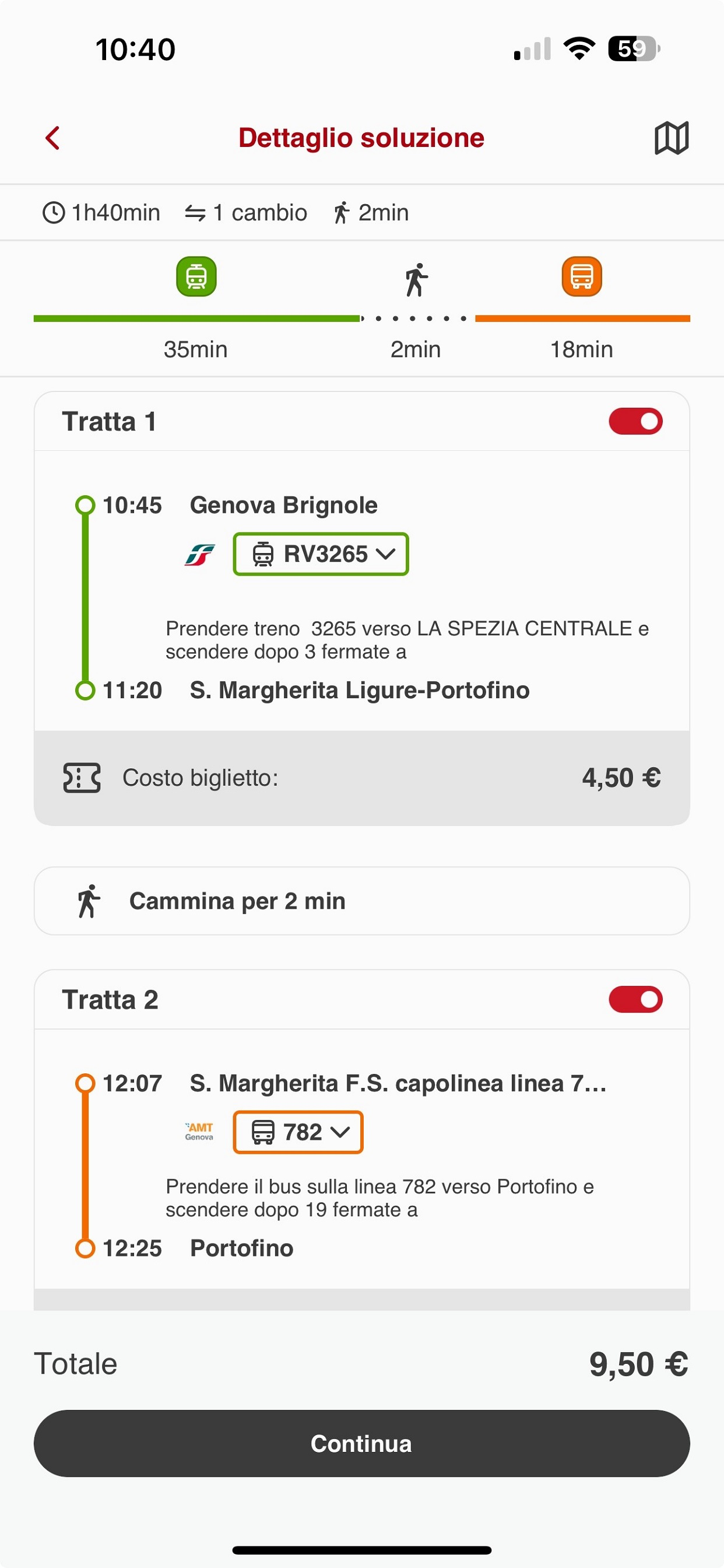Tap the Genova Brignole departure station
The height and width of the screenshot is (1568, 724).
coord(283,505)
